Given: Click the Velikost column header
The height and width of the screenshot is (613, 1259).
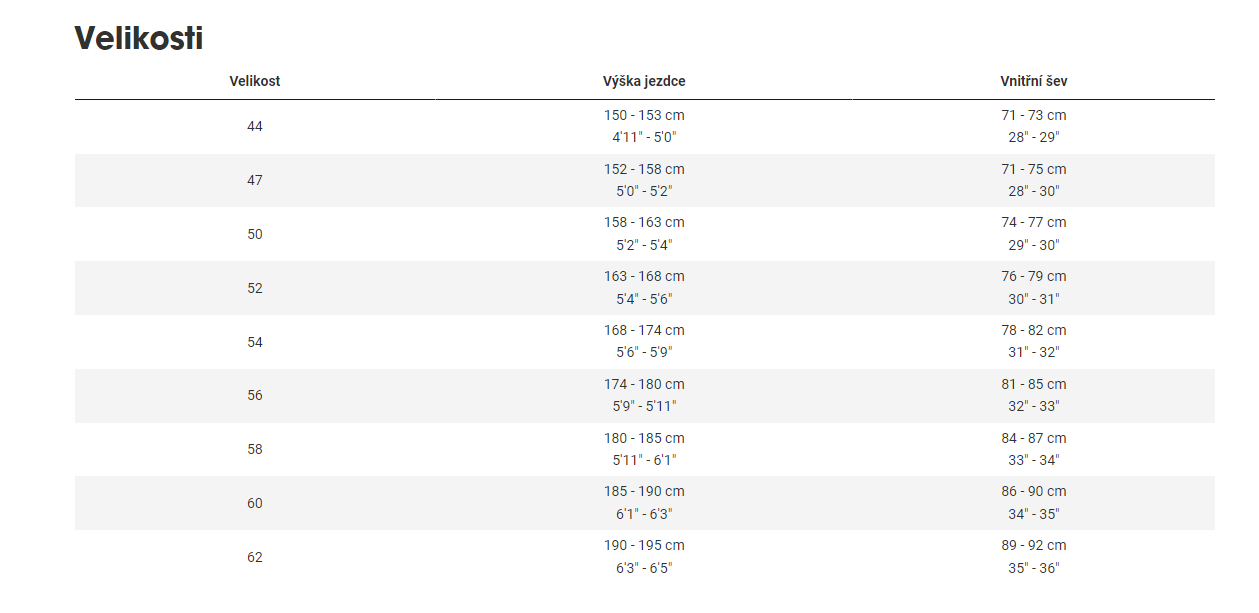Looking at the screenshot, I should click(x=255, y=81).
